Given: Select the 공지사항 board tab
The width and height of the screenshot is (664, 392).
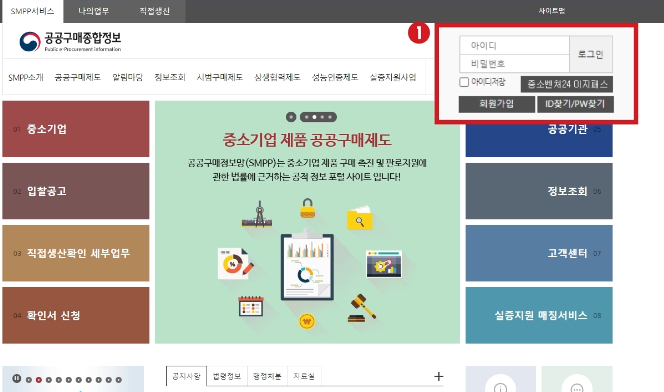Looking at the screenshot, I should 186,376.
